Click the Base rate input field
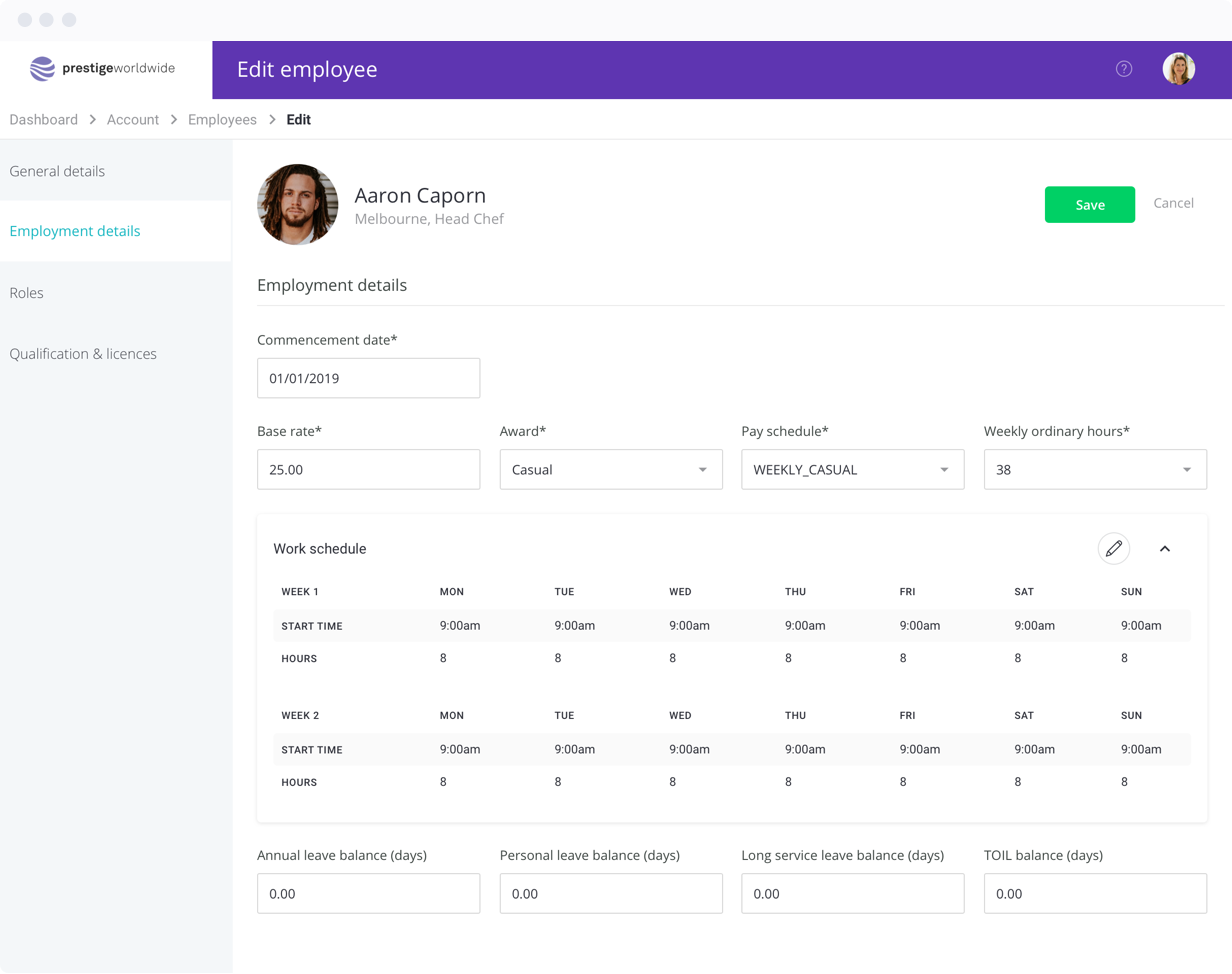The height and width of the screenshot is (974, 1232). tap(368, 469)
